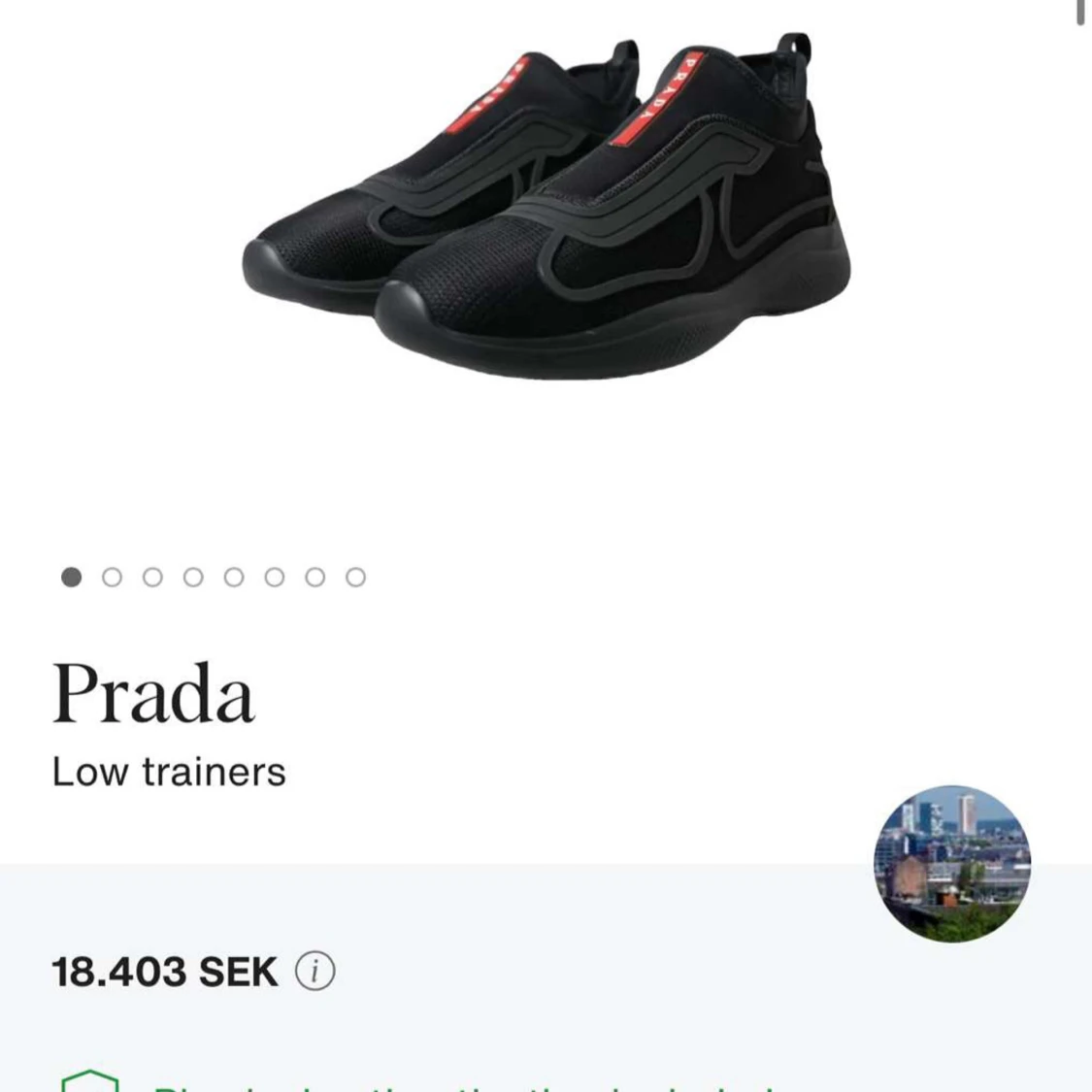Click the info circle next to 18.403 SEK
1092x1092 pixels.
pos(313,972)
